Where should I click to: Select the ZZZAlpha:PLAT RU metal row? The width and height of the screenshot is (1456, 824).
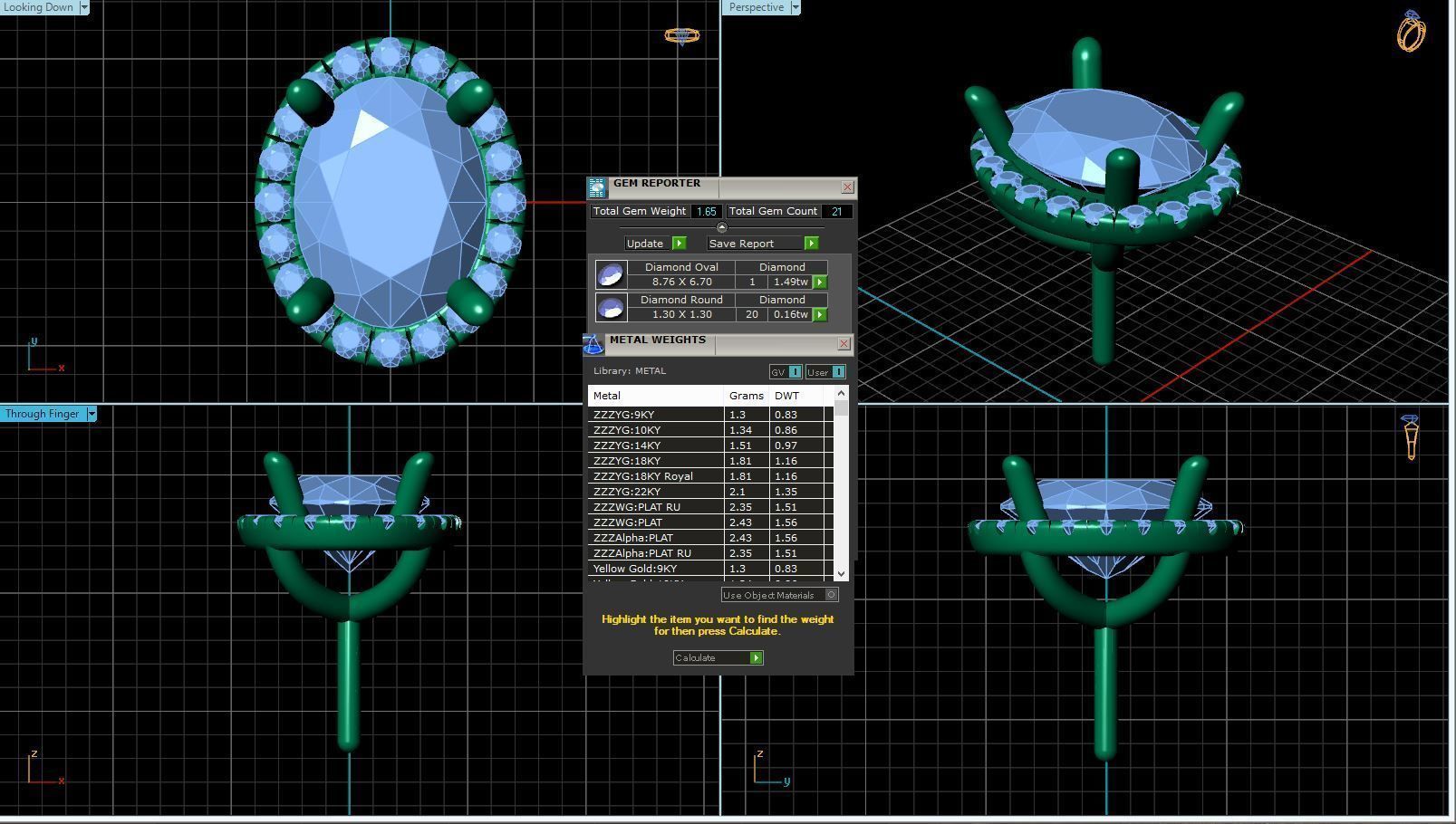coord(710,553)
